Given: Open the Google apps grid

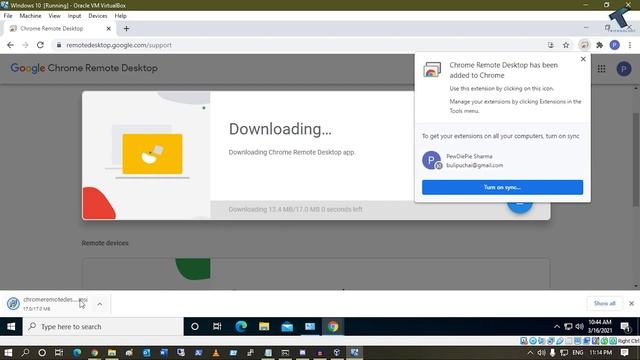Looking at the screenshot, I should pyautogui.click(x=601, y=69).
